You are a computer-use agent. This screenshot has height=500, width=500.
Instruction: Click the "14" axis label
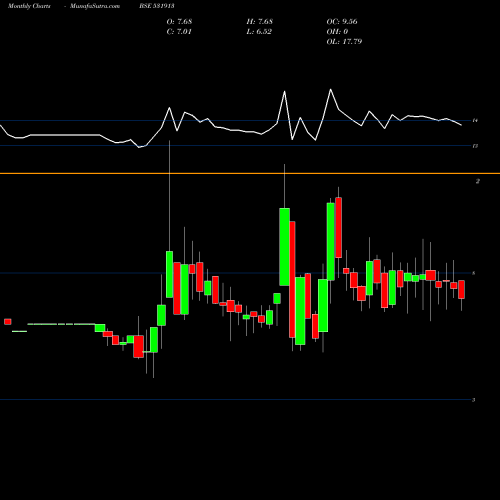[x=475, y=120]
